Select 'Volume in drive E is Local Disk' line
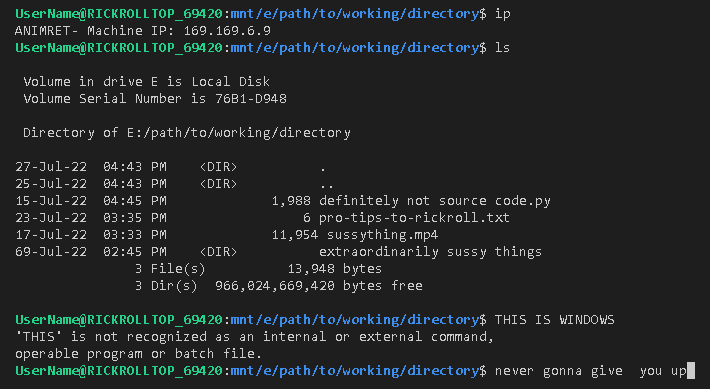This screenshot has width=710, height=389. [x=146, y=82]
